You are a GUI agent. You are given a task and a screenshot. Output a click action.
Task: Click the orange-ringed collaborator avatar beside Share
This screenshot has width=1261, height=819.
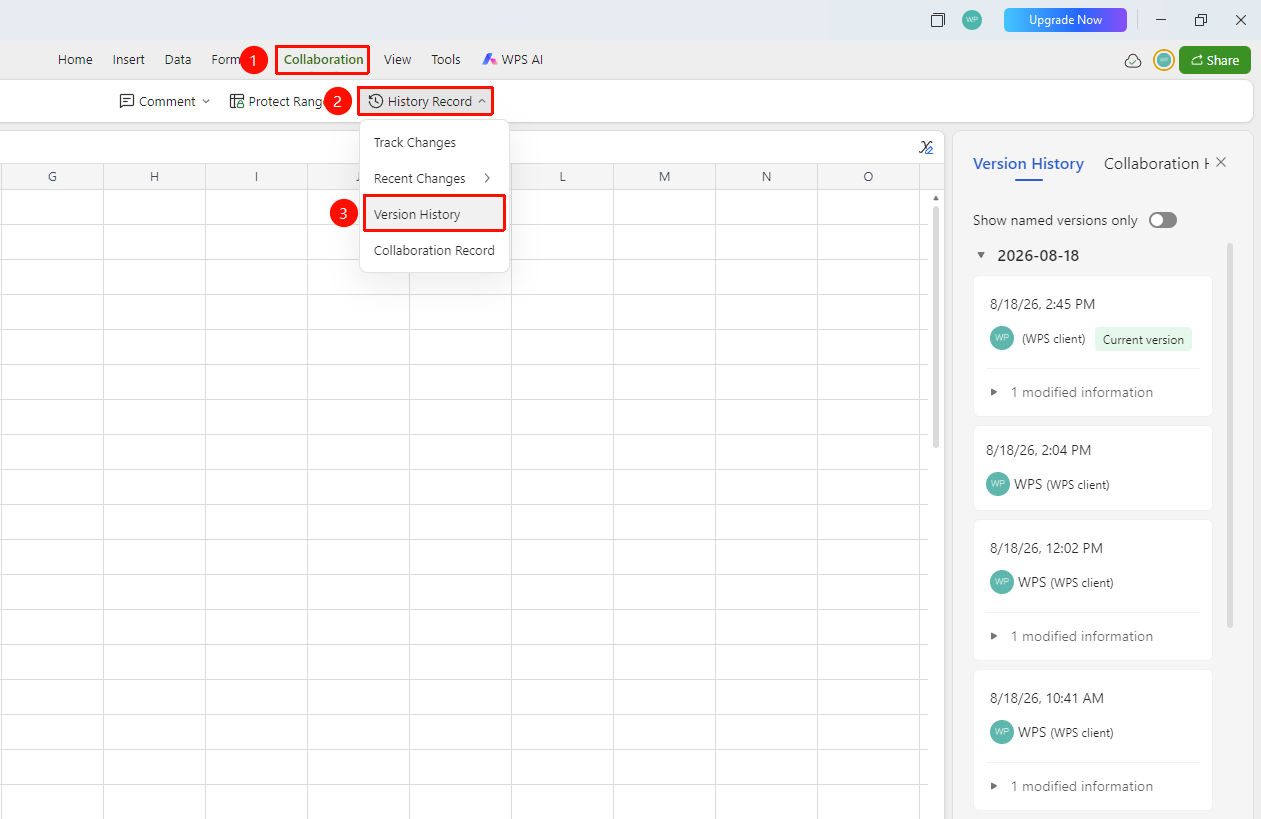1164,60
